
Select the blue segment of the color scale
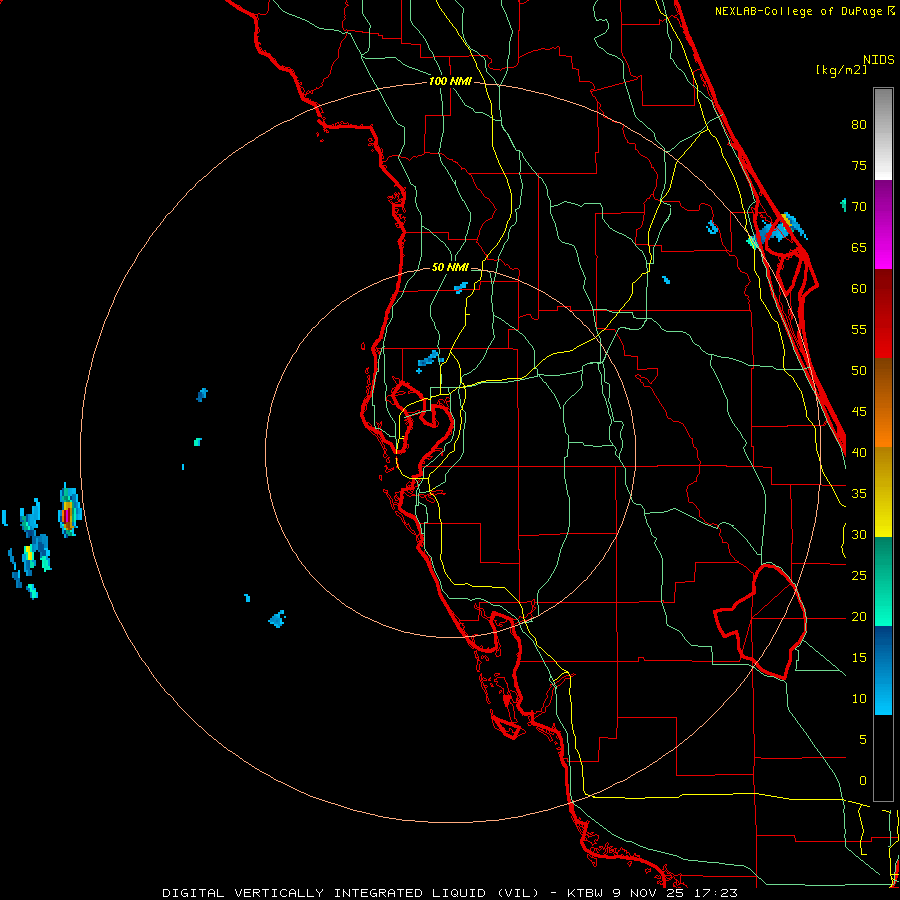coord(883,670)
